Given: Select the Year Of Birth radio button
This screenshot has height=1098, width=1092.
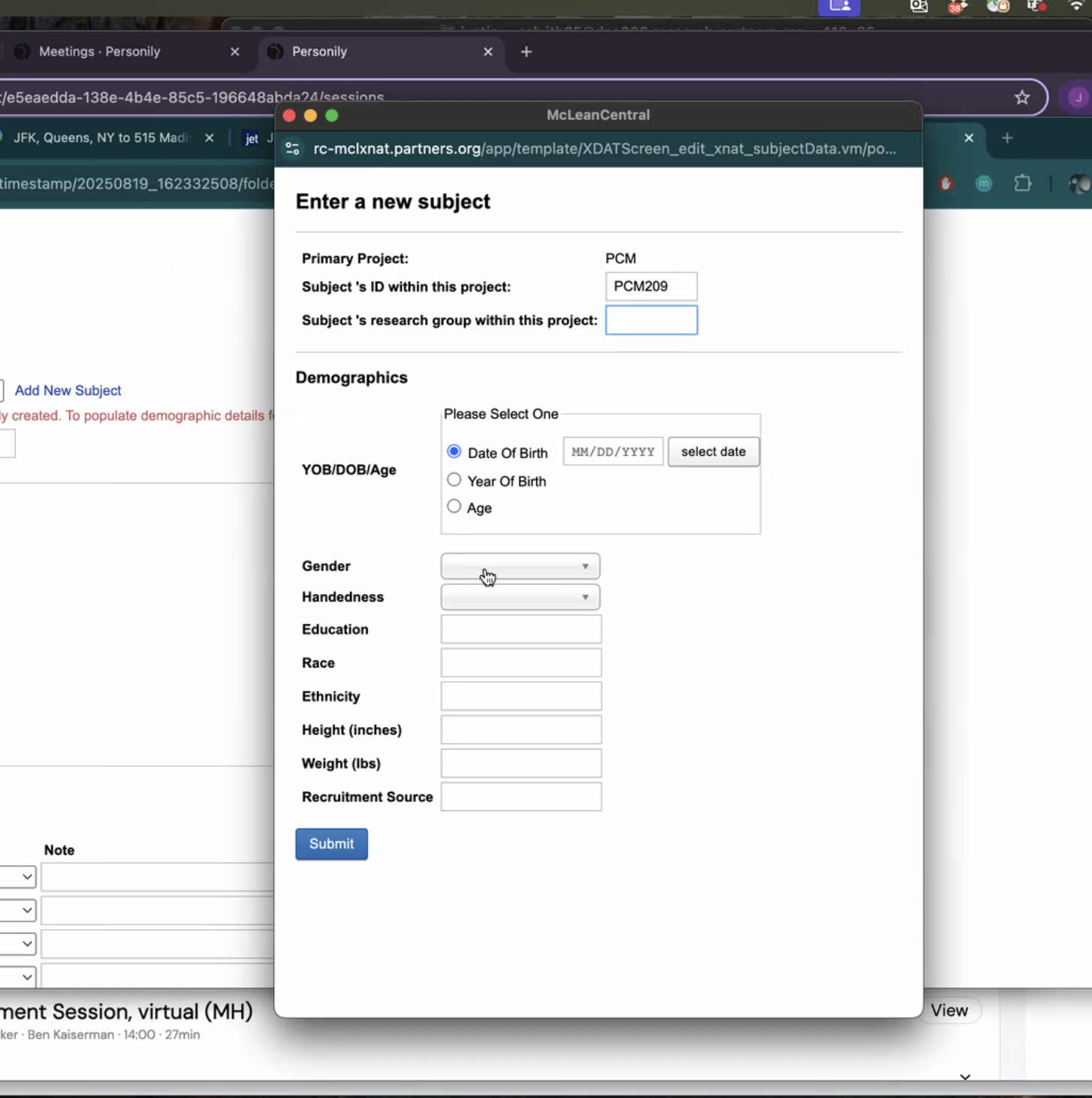Looking at the screenshot, I should tap(454, 479).
